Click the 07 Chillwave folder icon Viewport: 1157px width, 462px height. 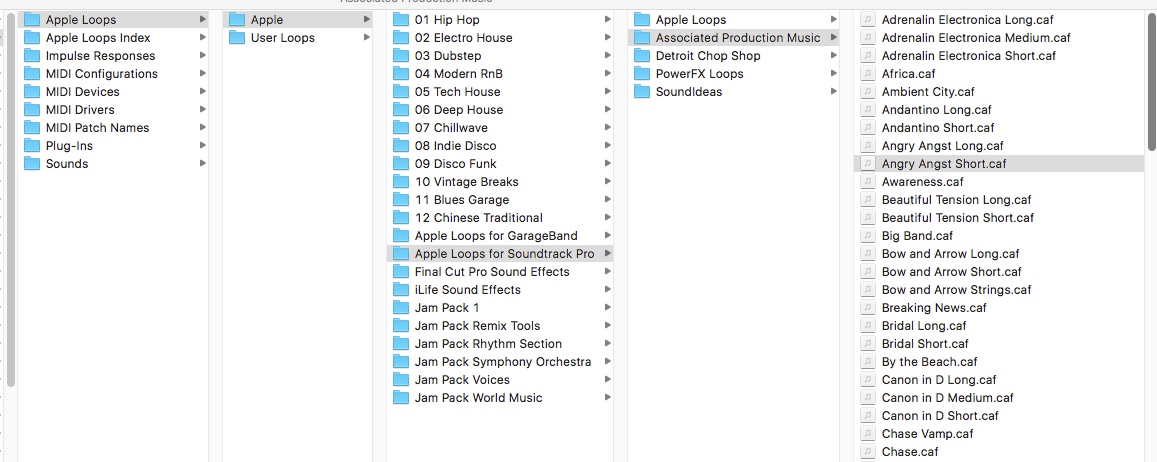click(401, 128)
